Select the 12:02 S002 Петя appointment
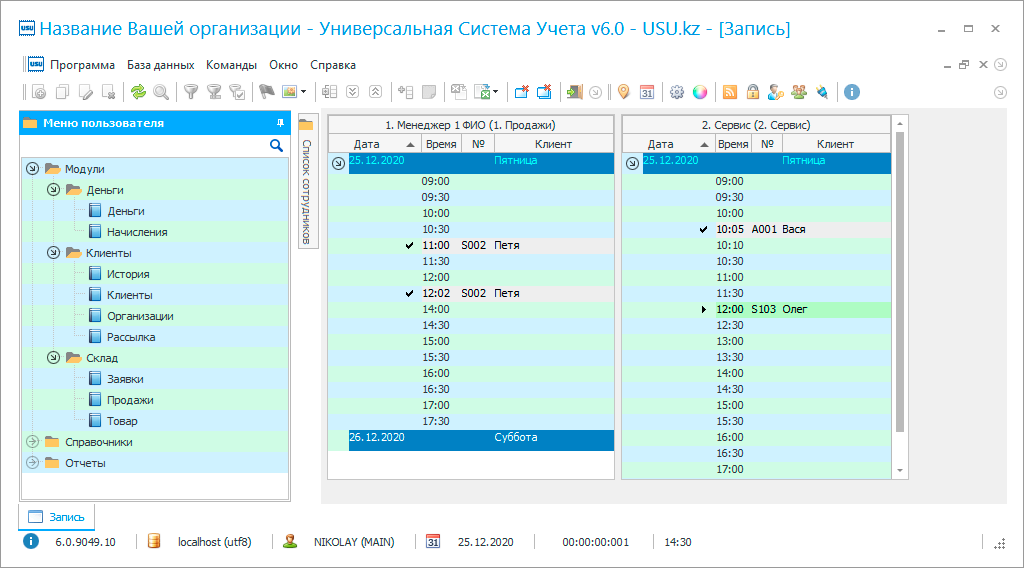 coord(471,293)
